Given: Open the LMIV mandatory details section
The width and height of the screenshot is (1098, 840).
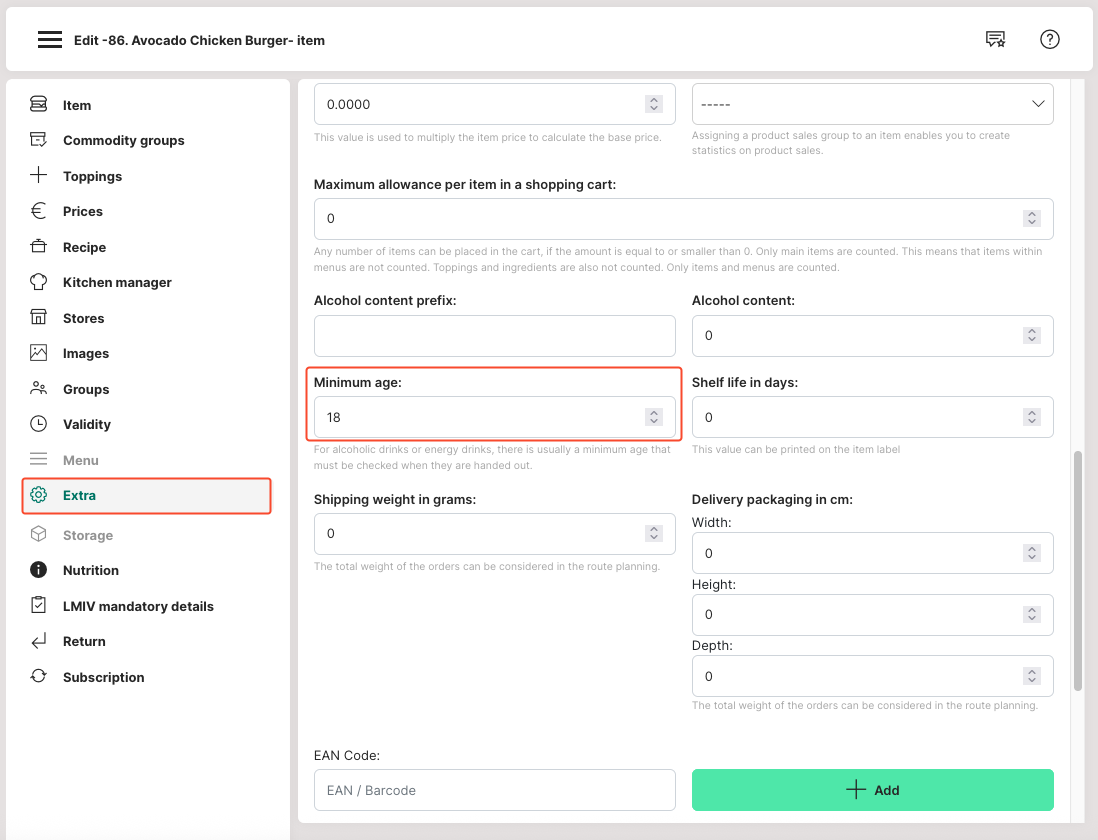Looking at the screenshot, I should [138, 606].
